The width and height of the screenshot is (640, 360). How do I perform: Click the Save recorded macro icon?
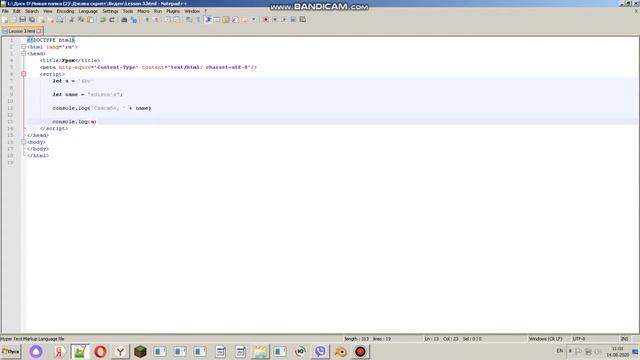click(302, 20)
